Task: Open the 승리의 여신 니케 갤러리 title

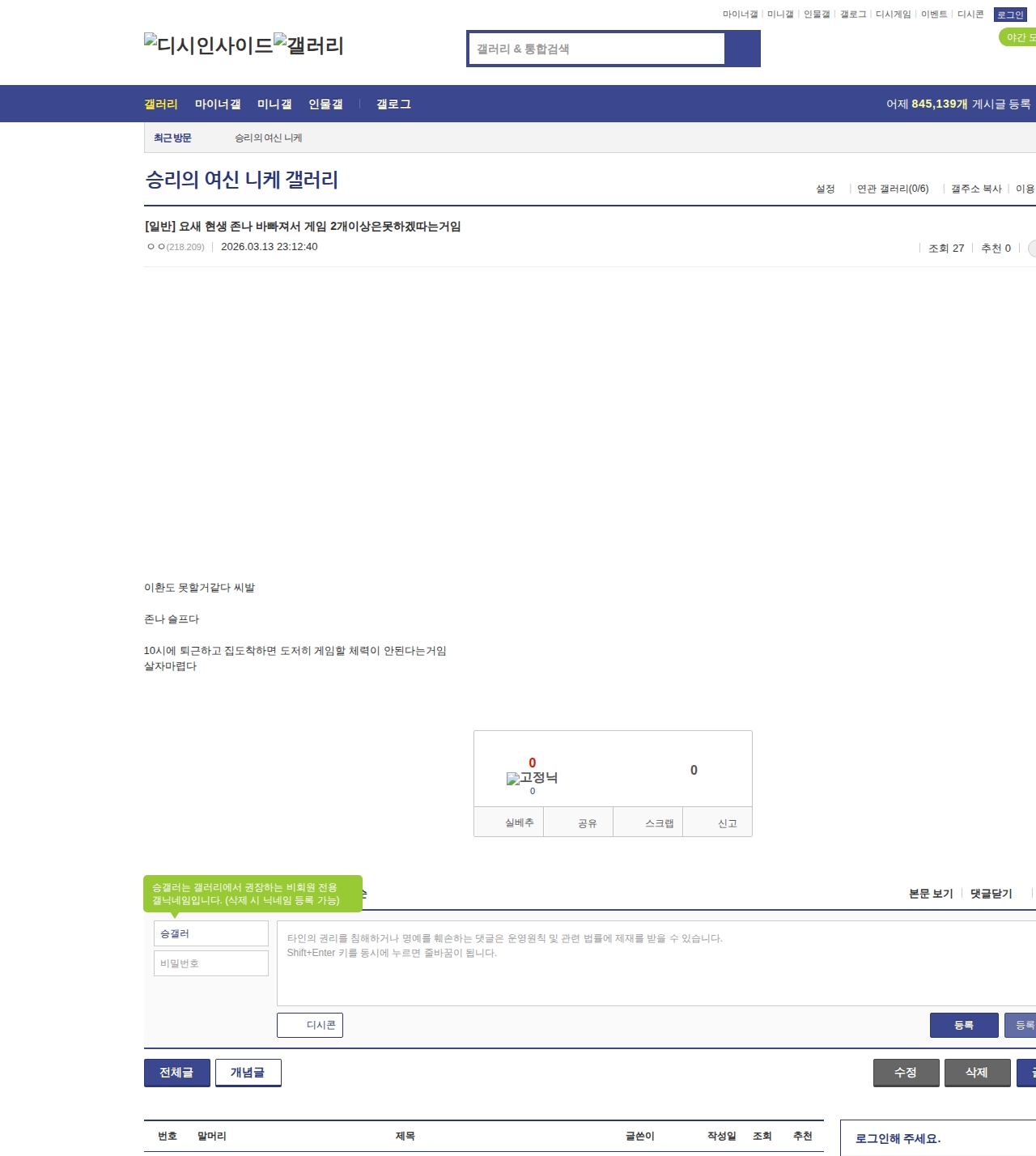Action: tap(241, 179)
